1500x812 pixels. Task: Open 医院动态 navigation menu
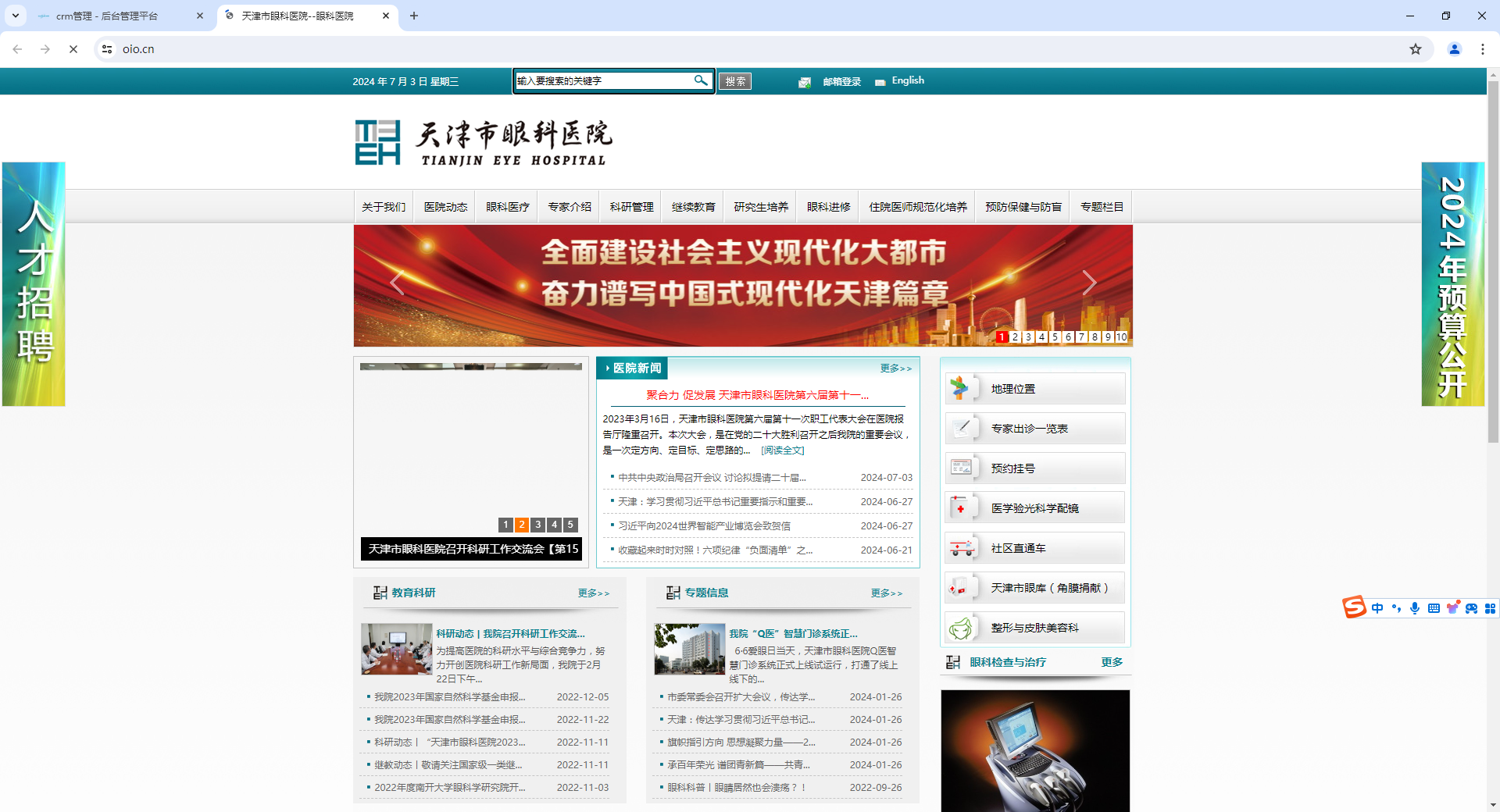(x=445, y=207)
